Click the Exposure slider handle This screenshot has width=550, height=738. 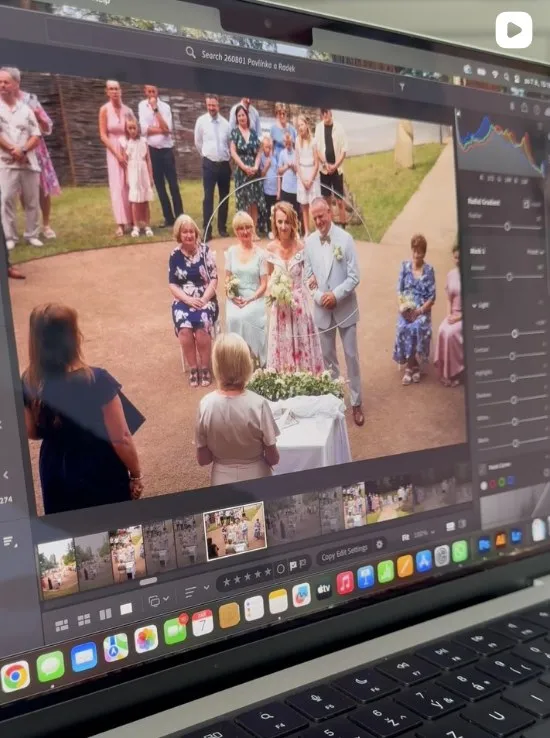(x=515, y=333)
